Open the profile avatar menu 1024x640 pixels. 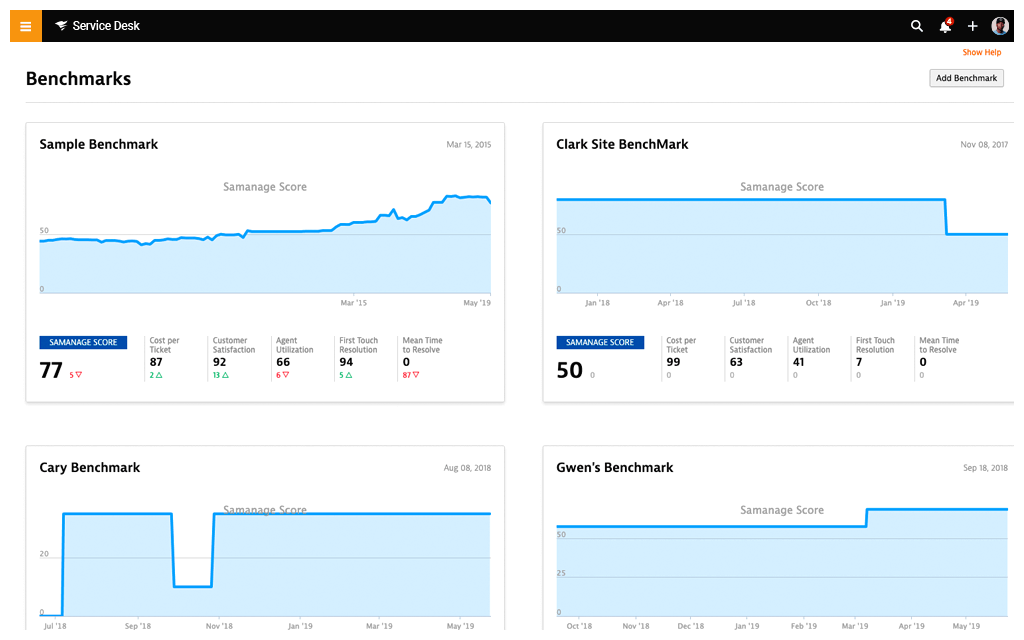(999, 25)
